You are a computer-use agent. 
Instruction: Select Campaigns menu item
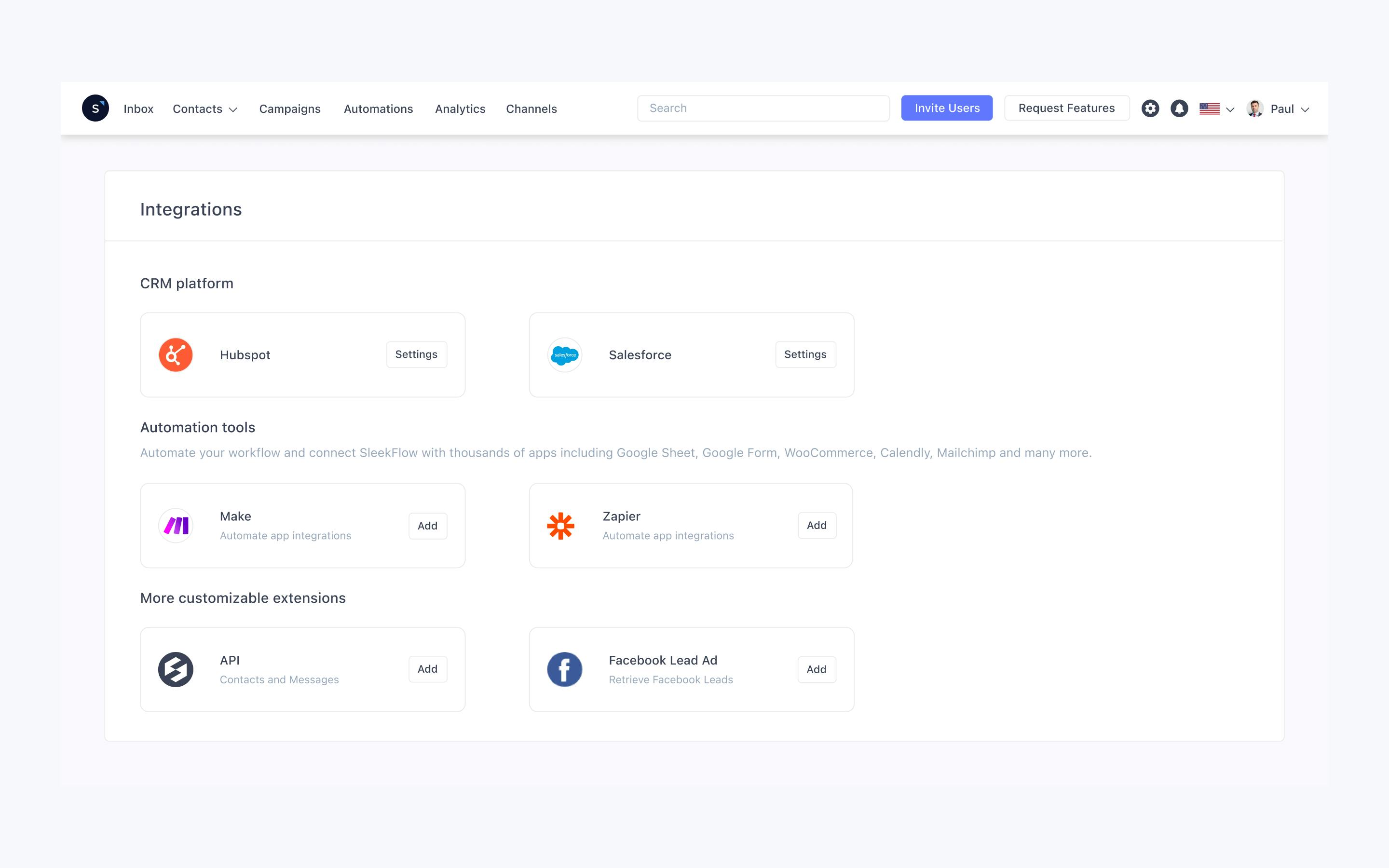coord(289,108)
